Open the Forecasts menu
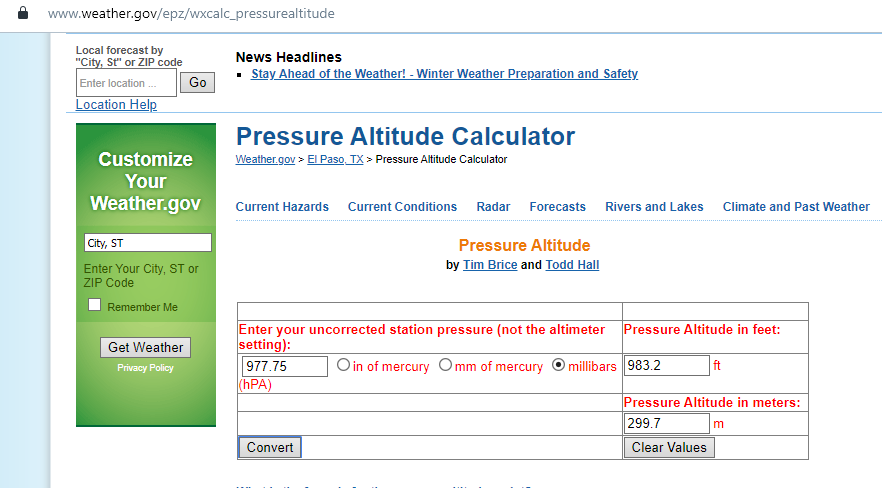The height and width of the screenshot is (488, 882). coord(557,207)
